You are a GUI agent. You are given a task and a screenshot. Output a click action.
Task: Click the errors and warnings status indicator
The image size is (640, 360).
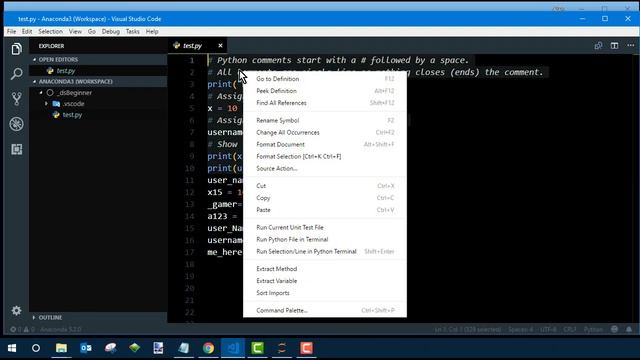pyautogui.click(x=22, y=329)
